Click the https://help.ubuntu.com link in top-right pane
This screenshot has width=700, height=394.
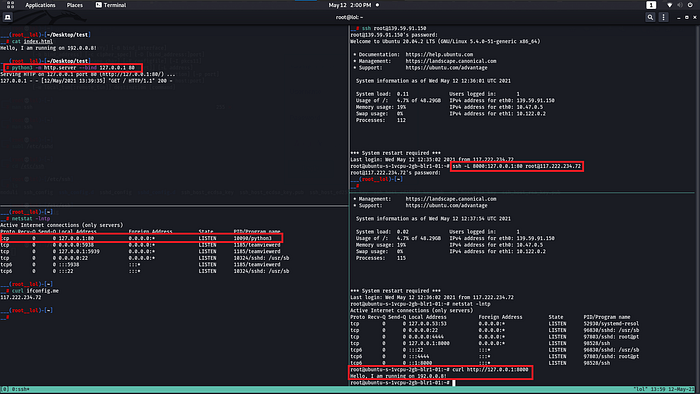pos(439,54)
